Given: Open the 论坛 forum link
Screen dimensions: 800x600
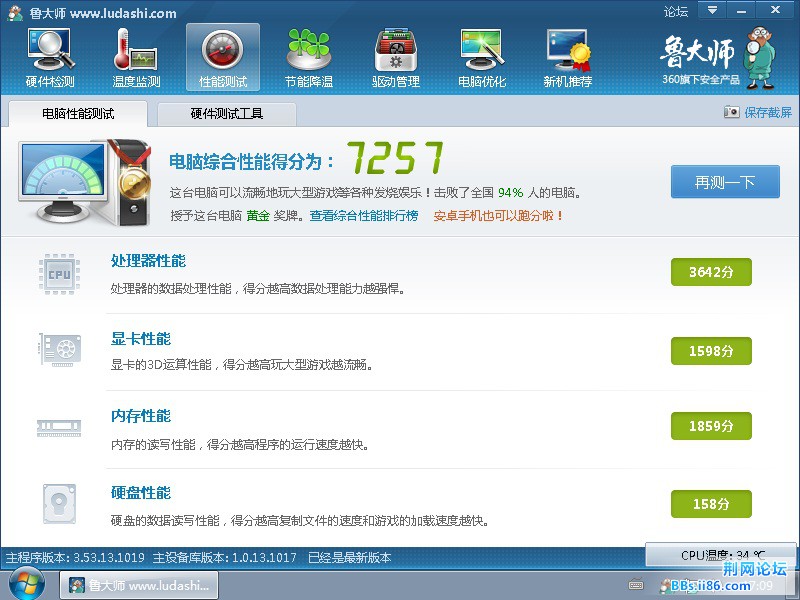Looking at the screenshot, I should pyautogui.click(x=676, y=11).
